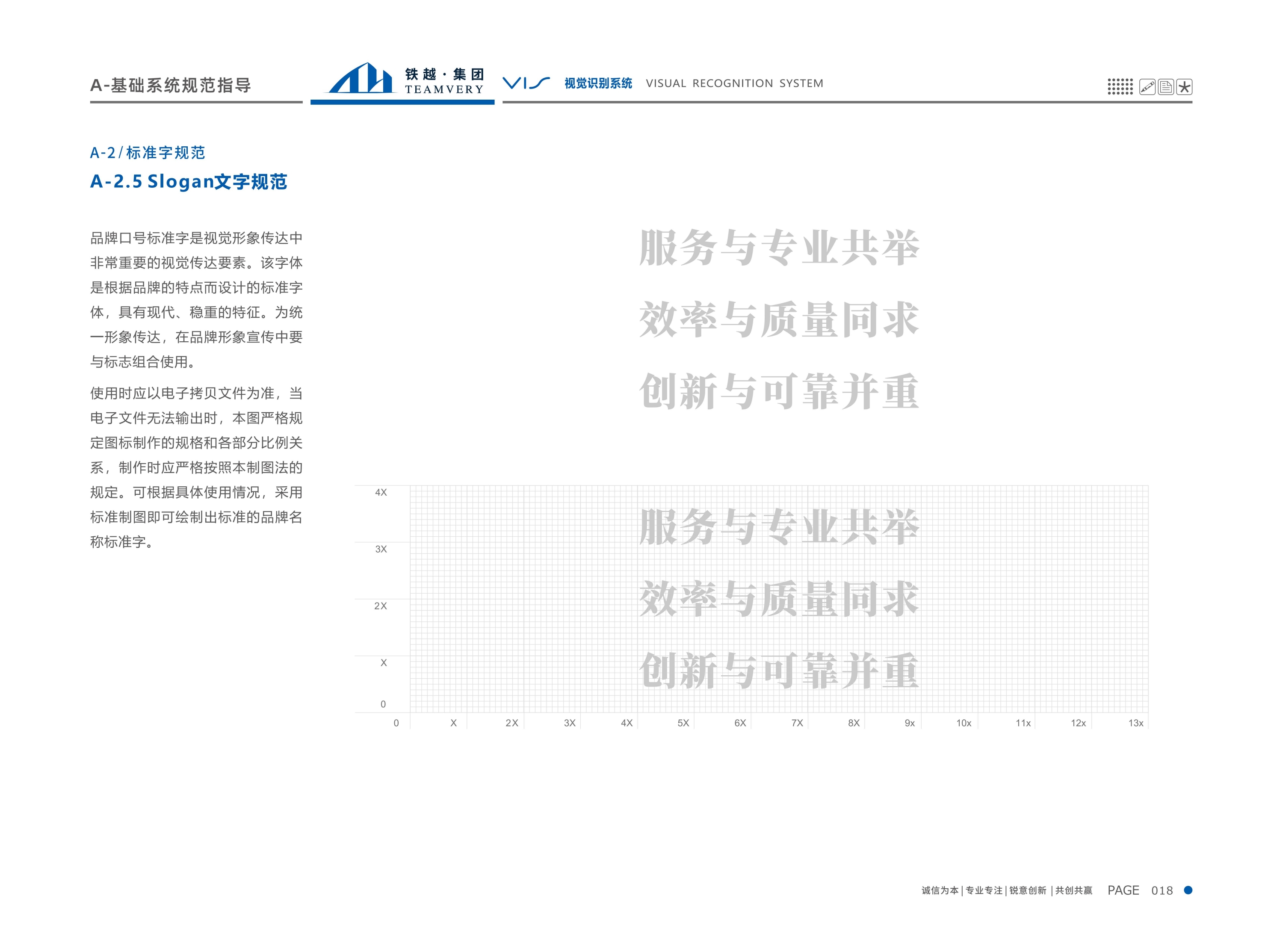Click the A-基础系统规范指导 header title
Image resolution: width=1283 pixels, height=952 pixels.
click(171, 85)
